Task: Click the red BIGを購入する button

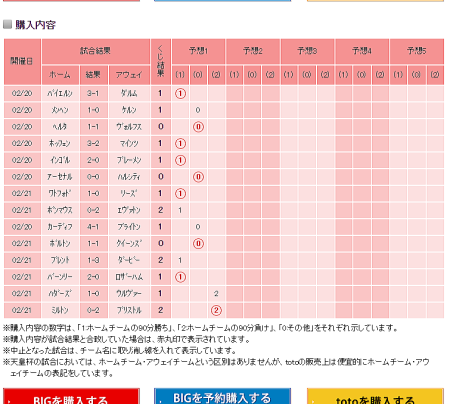Action: click(71, 396)
